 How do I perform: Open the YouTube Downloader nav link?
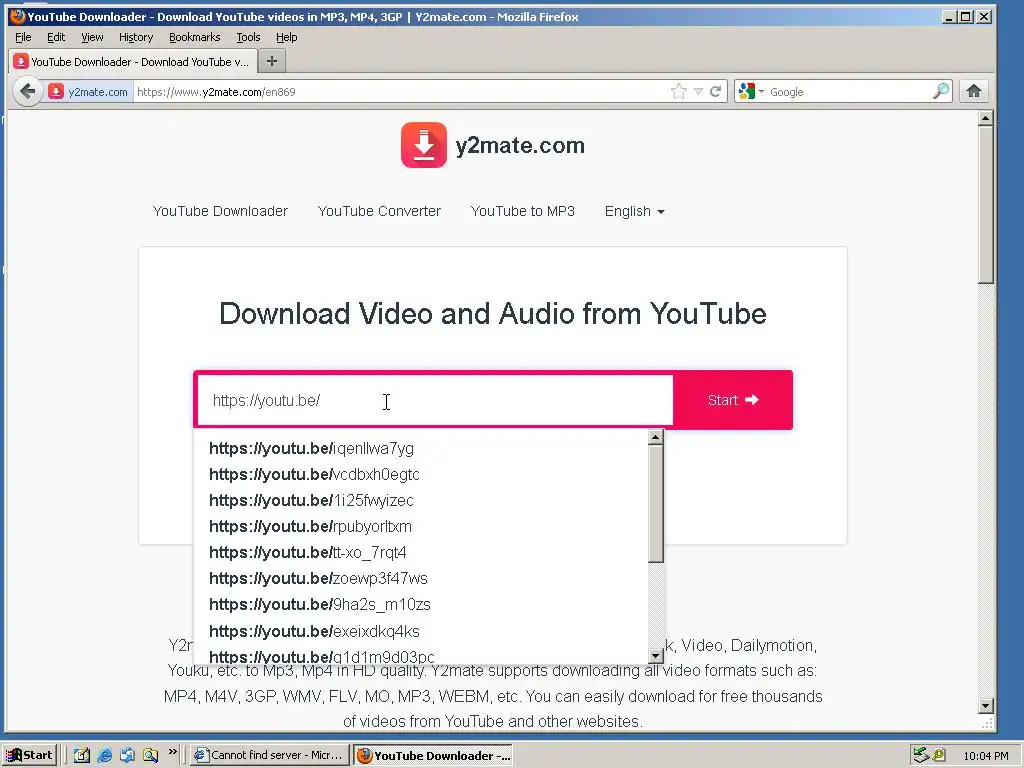220,212
